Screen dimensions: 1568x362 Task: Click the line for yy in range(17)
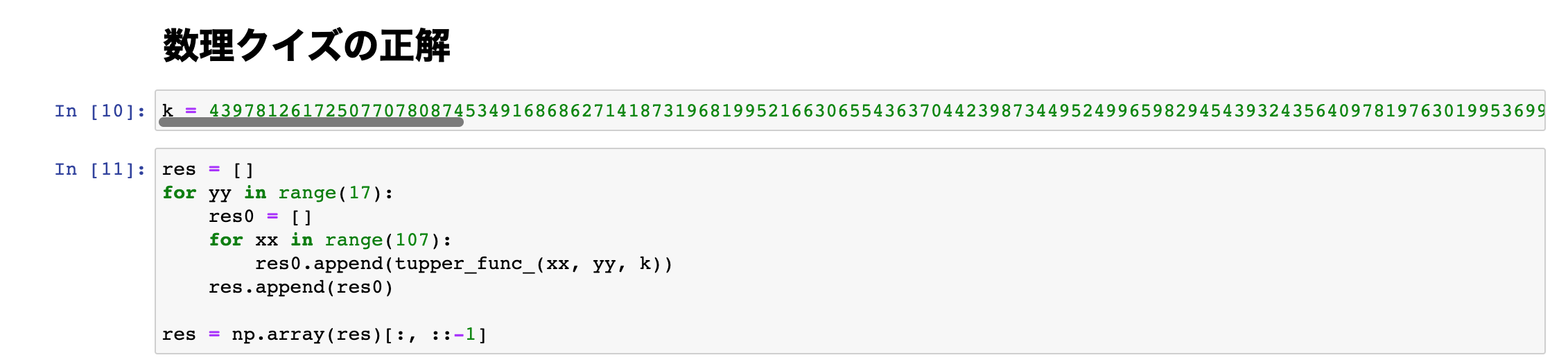click(278, 193)
